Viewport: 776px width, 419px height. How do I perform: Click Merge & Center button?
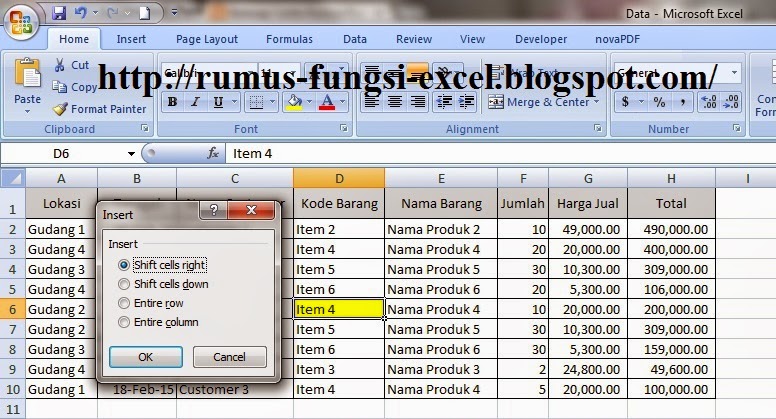tap(538, 102)
